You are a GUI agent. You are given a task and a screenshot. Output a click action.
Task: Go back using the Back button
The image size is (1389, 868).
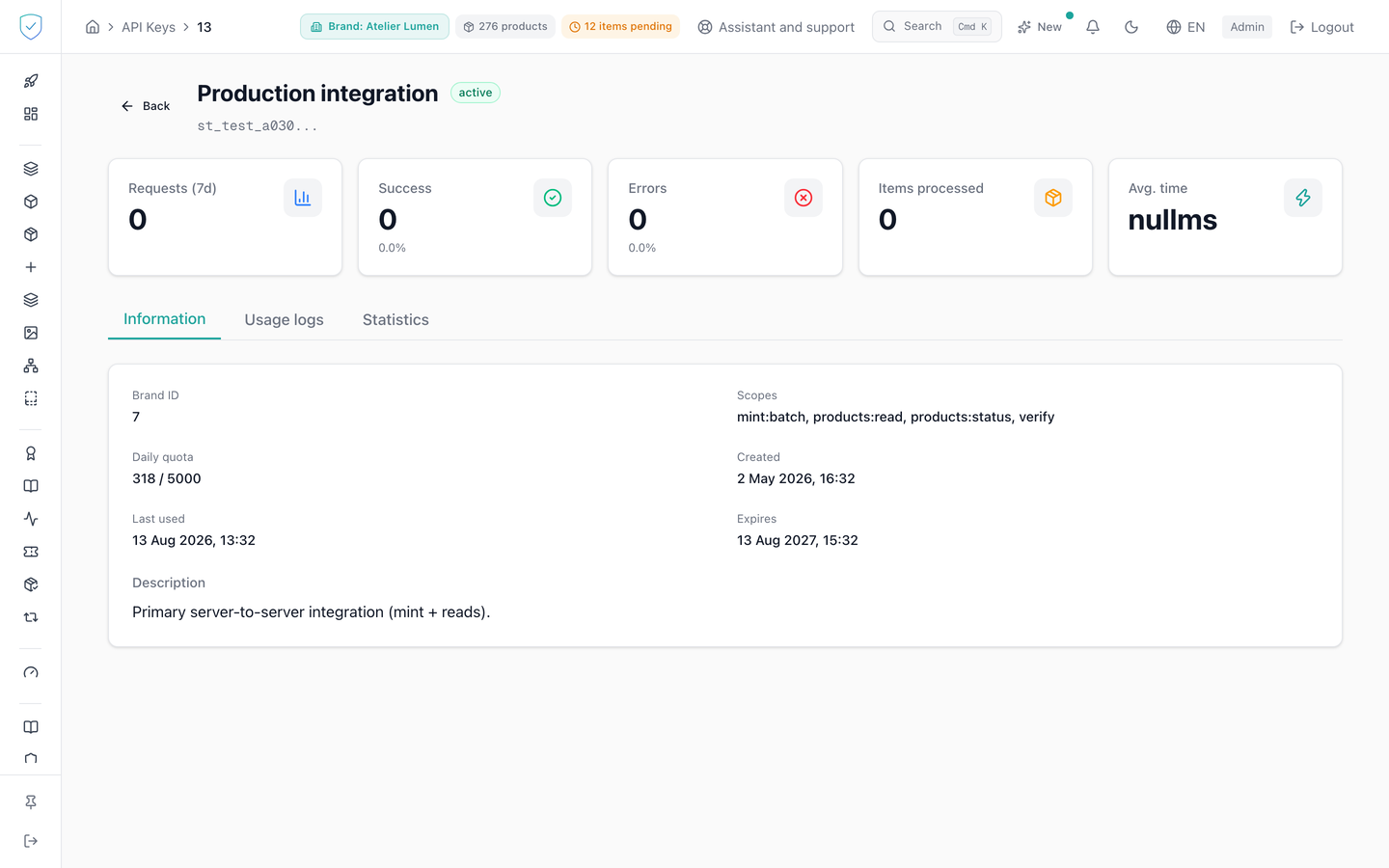point(146,106)
